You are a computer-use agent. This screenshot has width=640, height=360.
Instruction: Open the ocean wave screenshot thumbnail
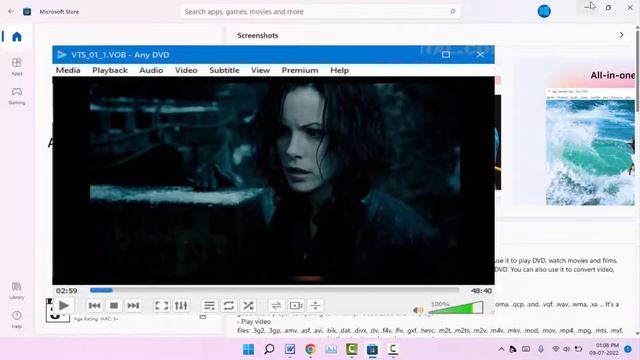click(x=591, y=148)
